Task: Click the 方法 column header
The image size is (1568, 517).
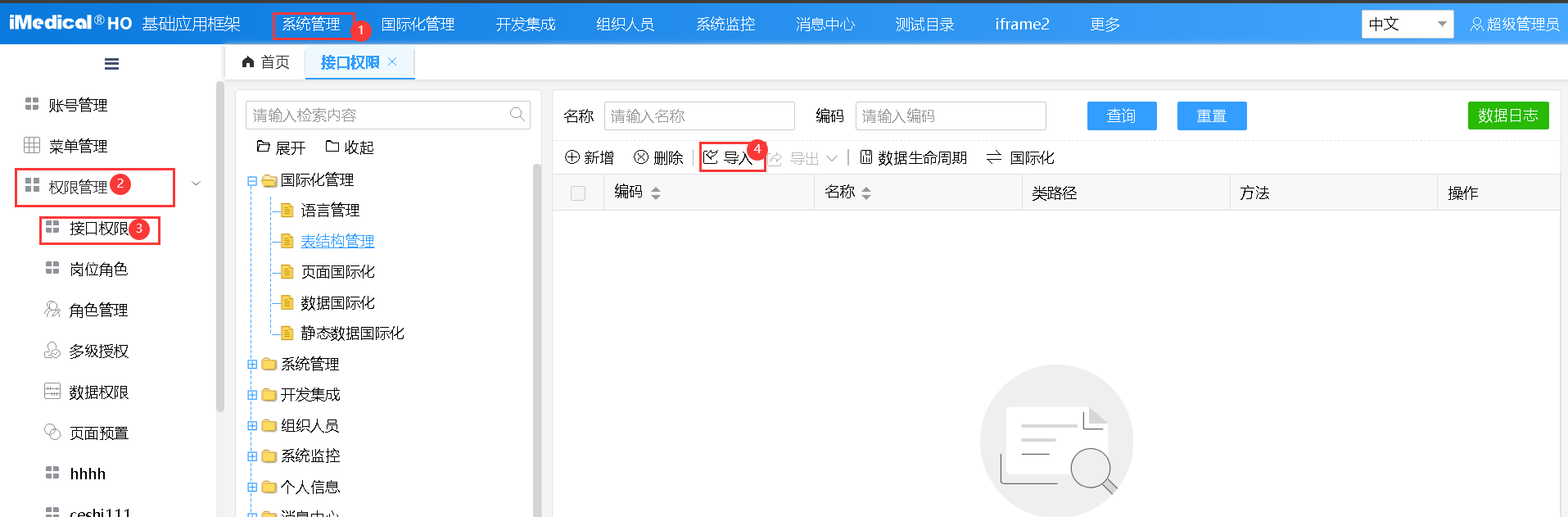Action: coord(1333,193)
